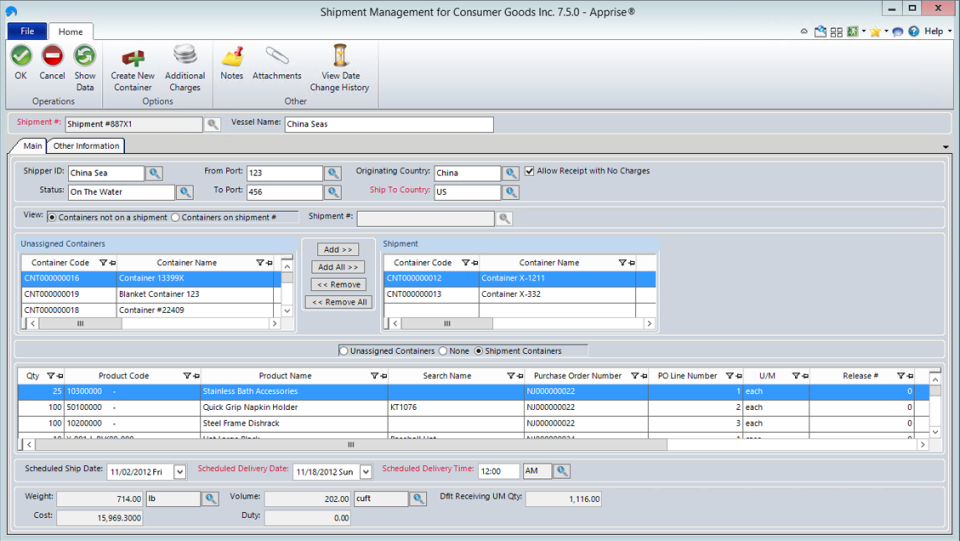Click Ship To Country lookup magnifier
The image size is (960, 541).
(x=511, y=192)
